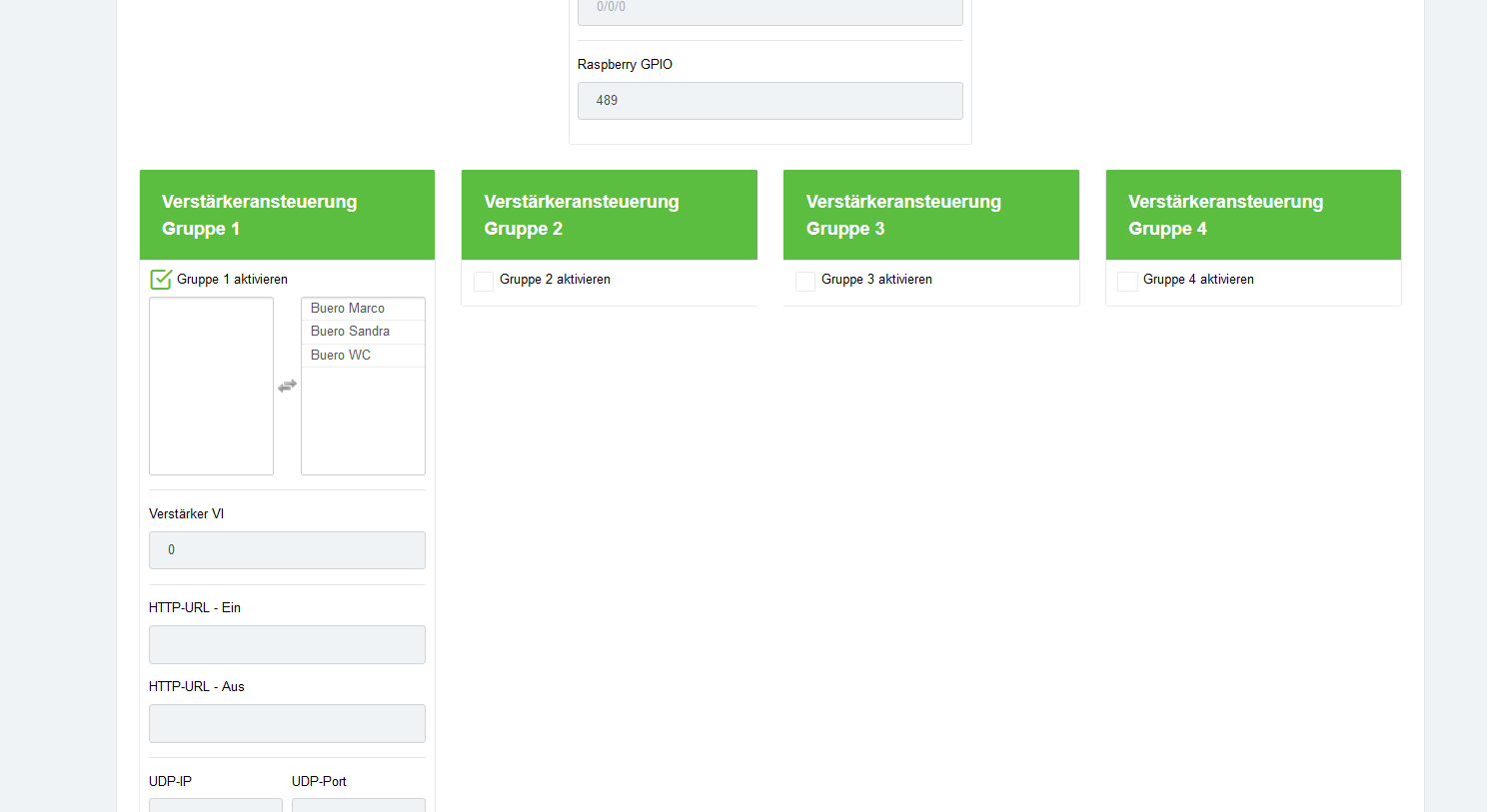
Task: Click the Verstärker VI input field
Action: point(287,550)
